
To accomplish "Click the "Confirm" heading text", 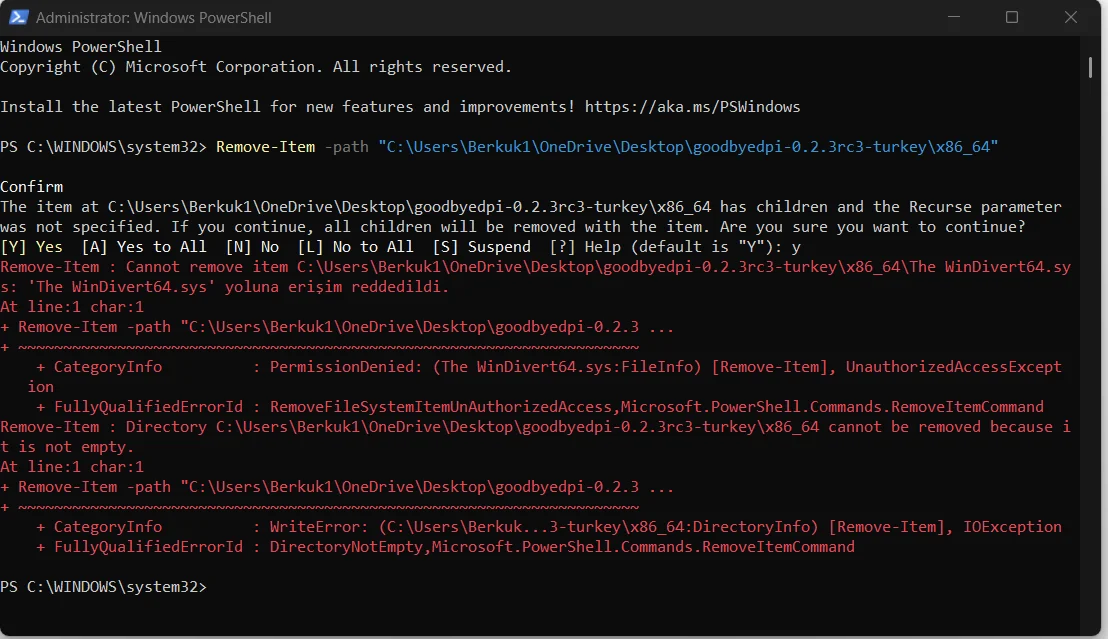I will (31, 187).
